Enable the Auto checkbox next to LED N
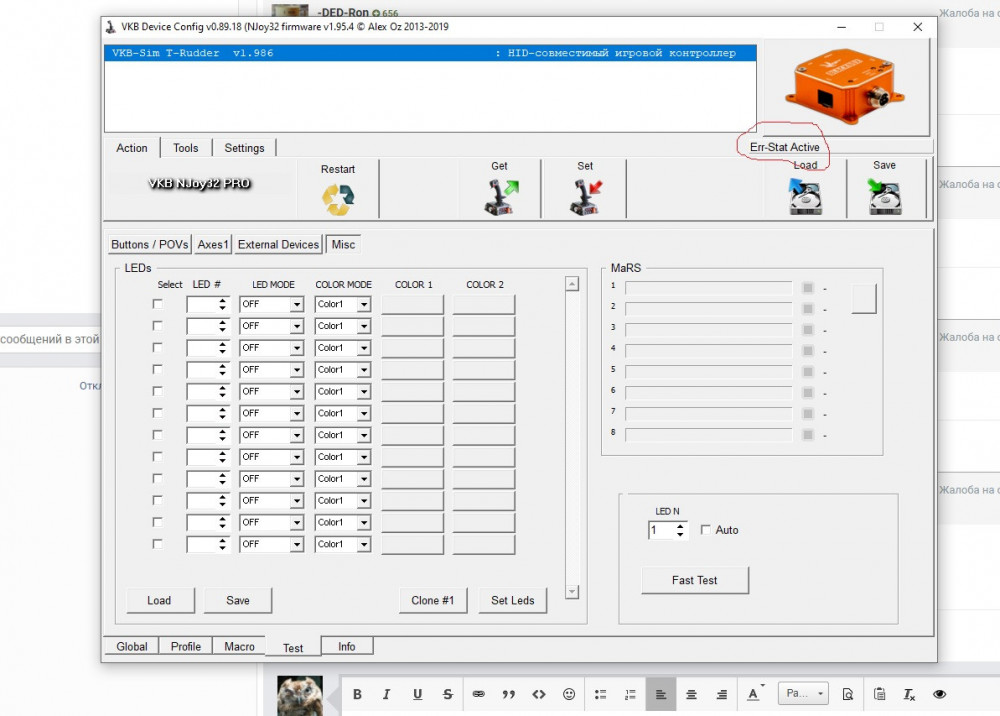Screen dimensions: 1000x716 click(706, 530)
